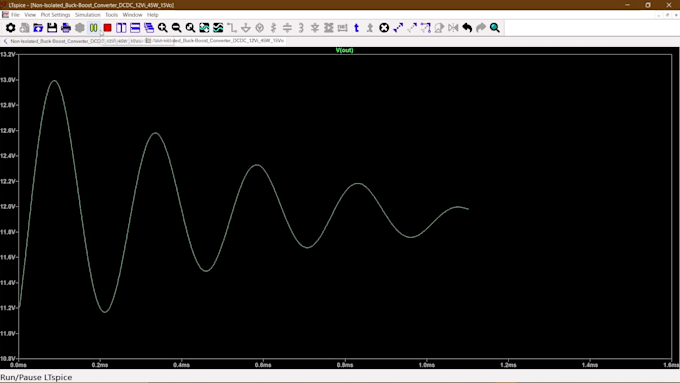Pause the simulation with the pause icon
680x383 pixels.
[94, 28]
